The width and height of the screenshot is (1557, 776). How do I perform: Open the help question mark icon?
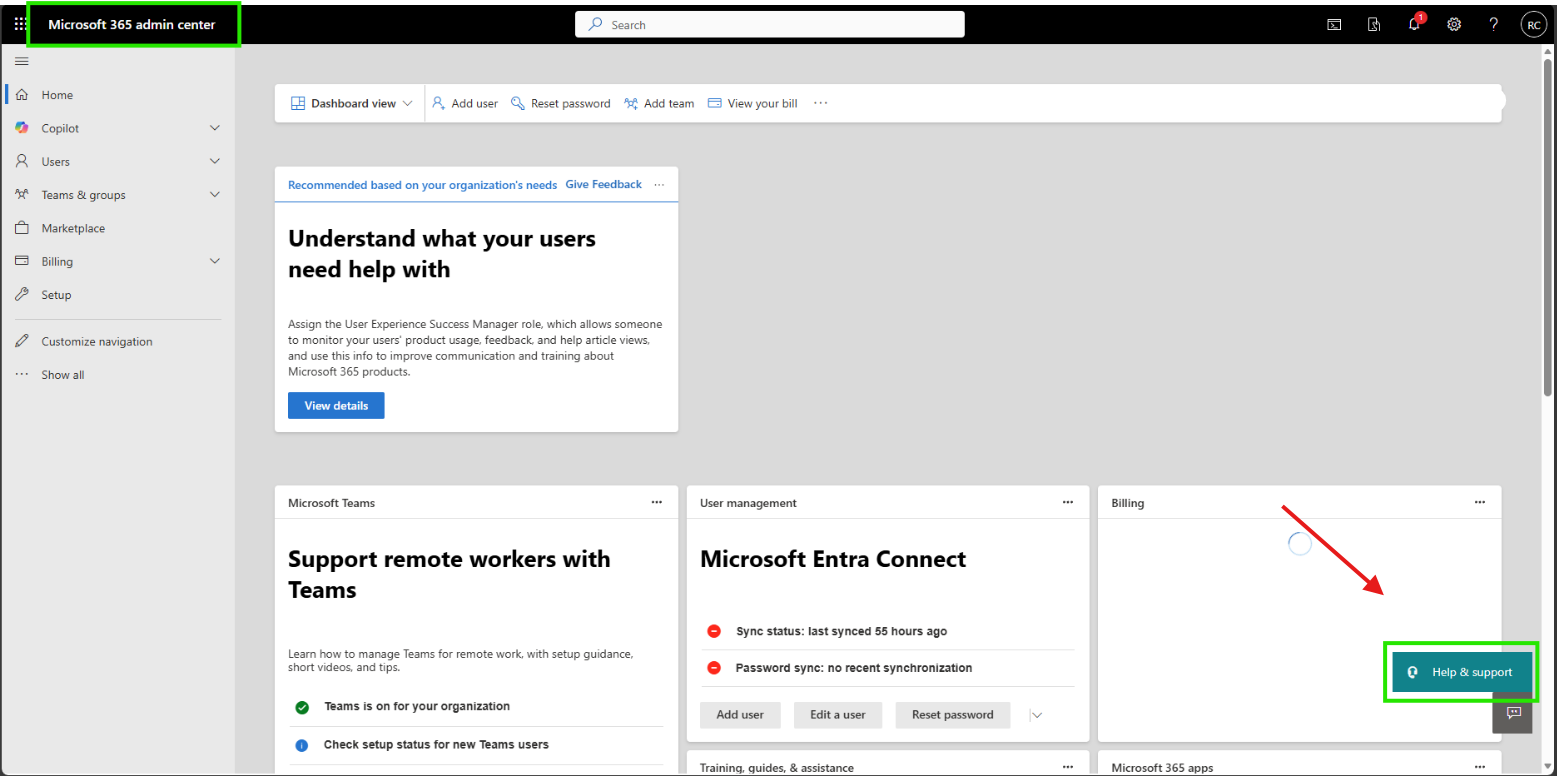point(1494,24)
